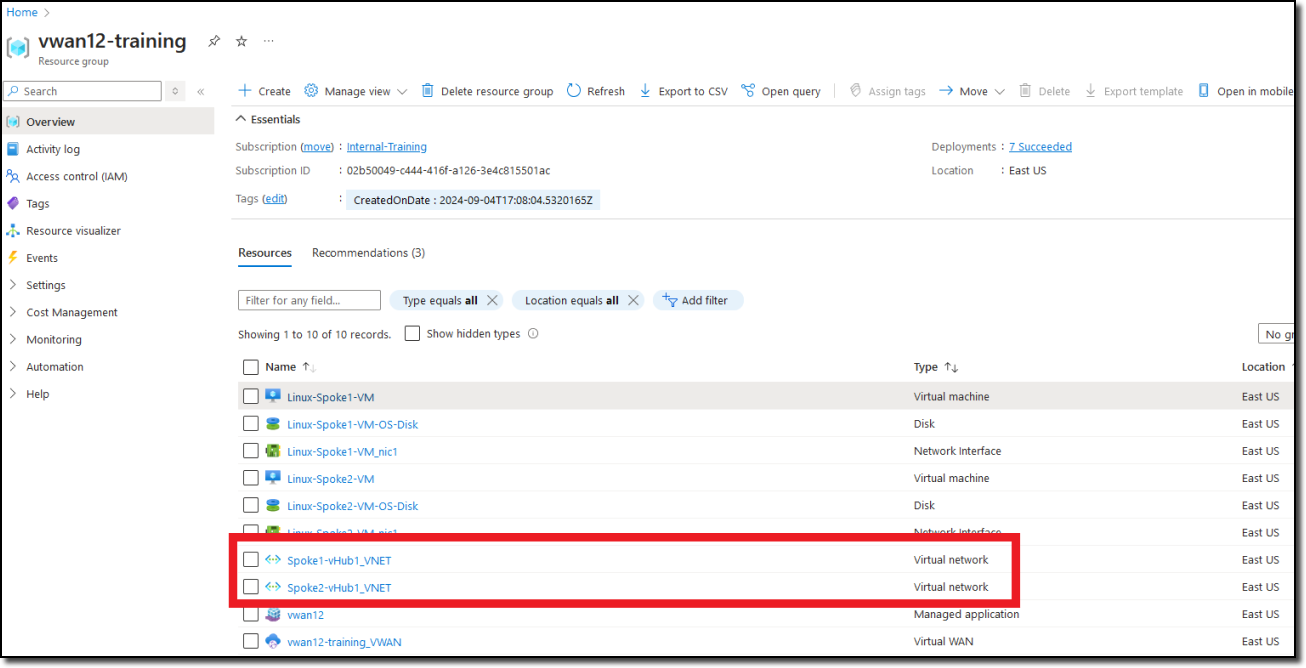Open the Overview sidebar item
Image resolution: width=1306 pixels, height=668 pixels.
108,122
